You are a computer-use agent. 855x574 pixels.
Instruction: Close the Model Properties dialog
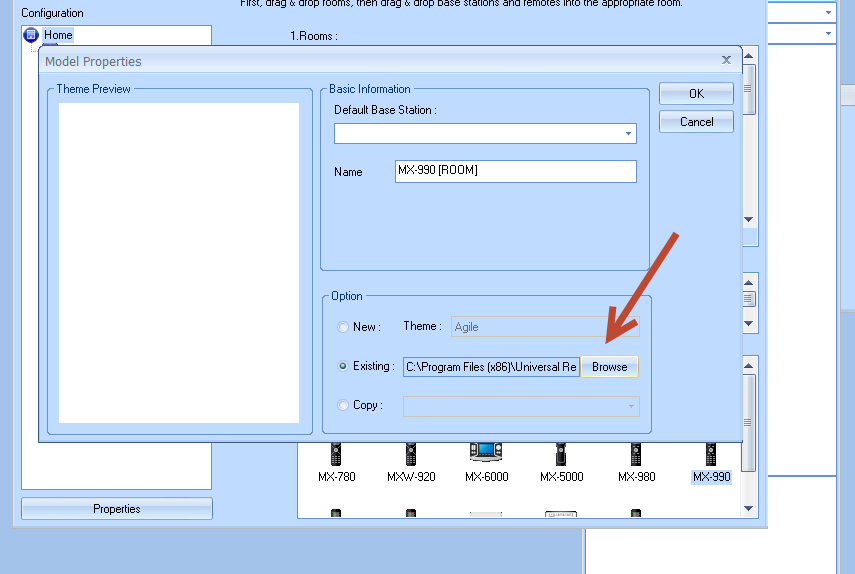726,61
